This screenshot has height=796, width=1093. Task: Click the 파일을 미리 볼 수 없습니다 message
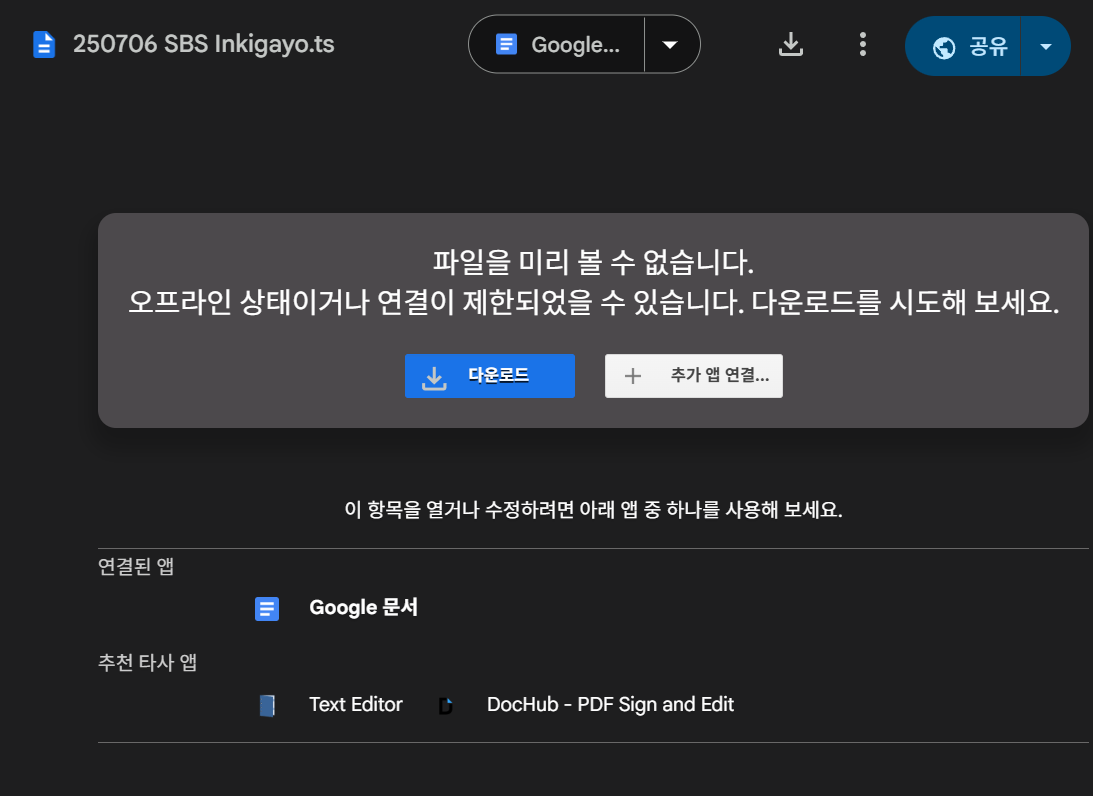coord(593,263)
